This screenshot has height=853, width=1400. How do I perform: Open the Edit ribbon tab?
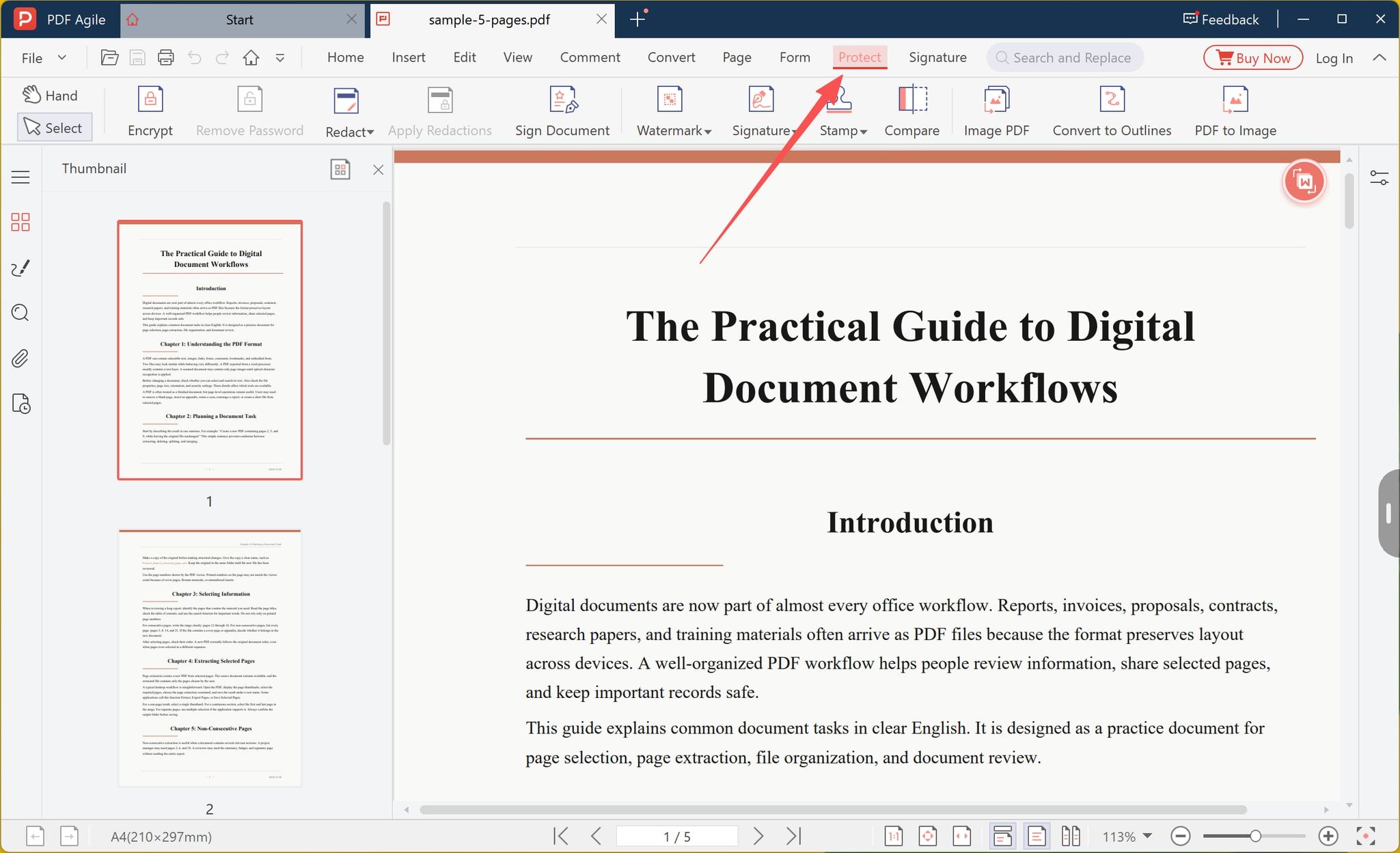(465, 57)
